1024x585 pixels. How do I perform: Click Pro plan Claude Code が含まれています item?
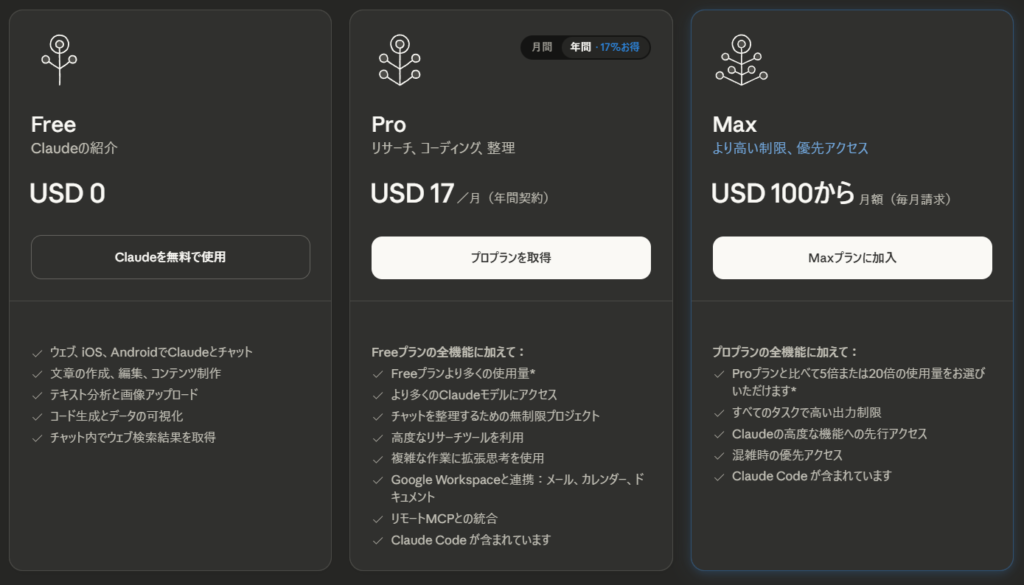click(x=470, y=540)
